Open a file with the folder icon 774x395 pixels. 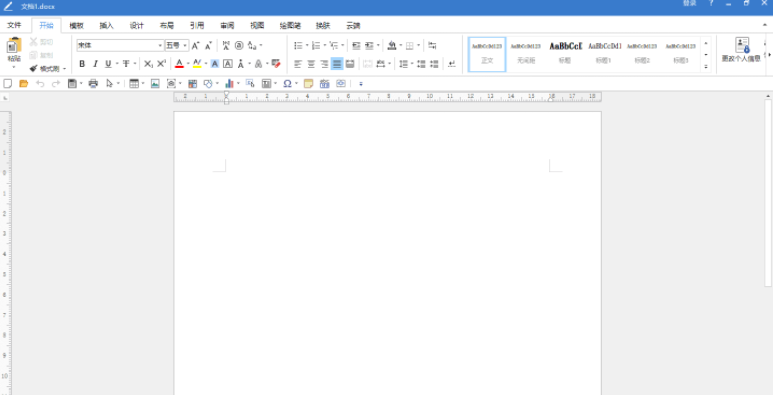pos(23,84)
